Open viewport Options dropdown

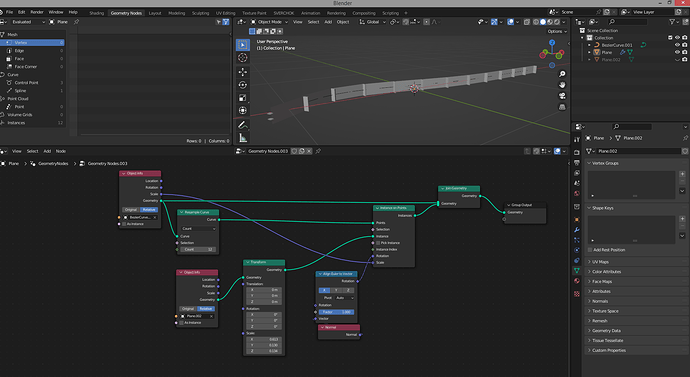click(557, 31)
